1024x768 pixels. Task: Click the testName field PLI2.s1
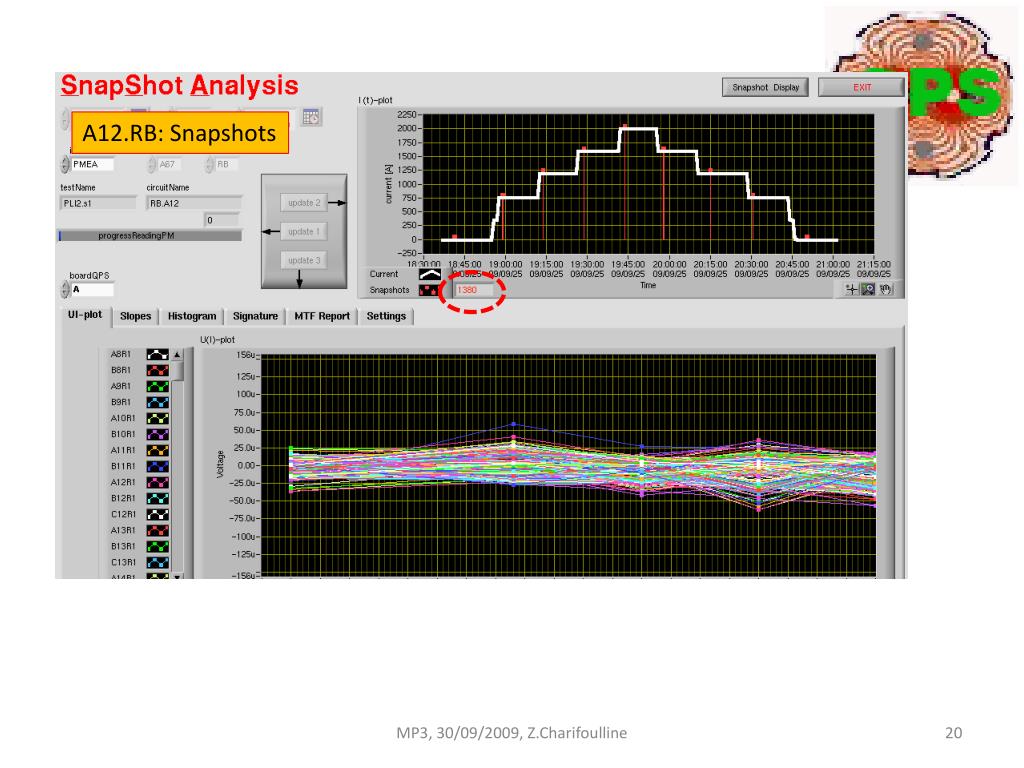point(99,204)
